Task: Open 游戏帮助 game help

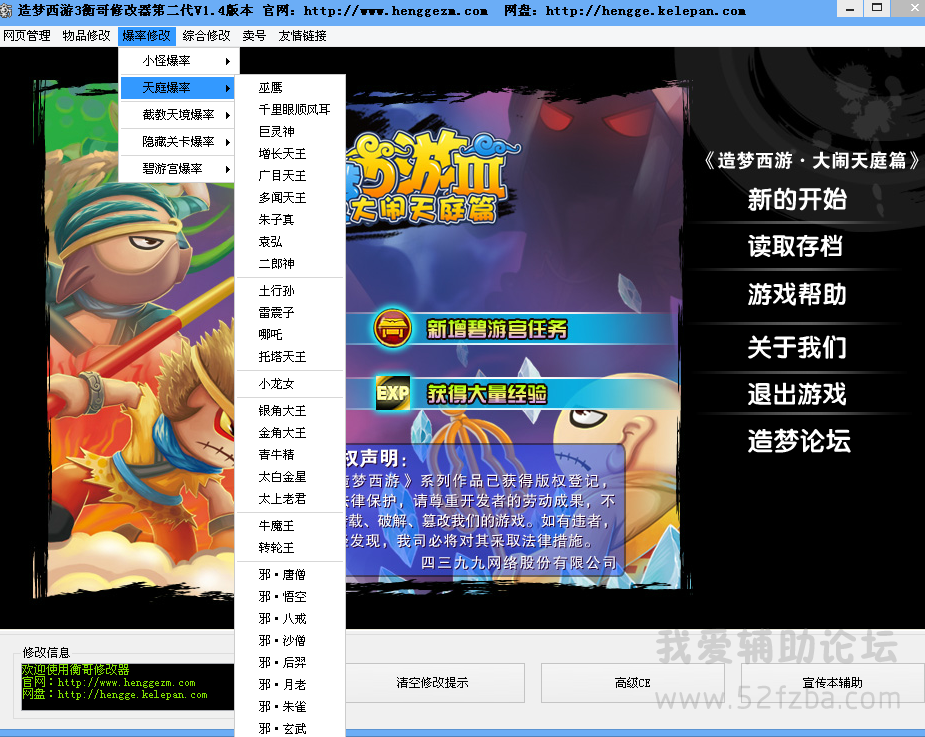Action: pos(797,294)
